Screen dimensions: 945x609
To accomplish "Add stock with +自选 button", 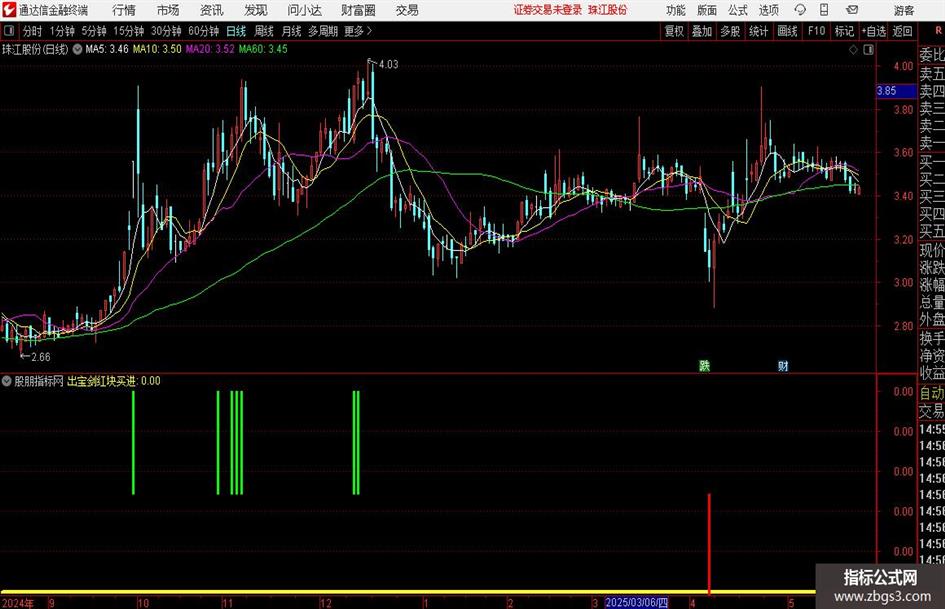I will (874, 31).
